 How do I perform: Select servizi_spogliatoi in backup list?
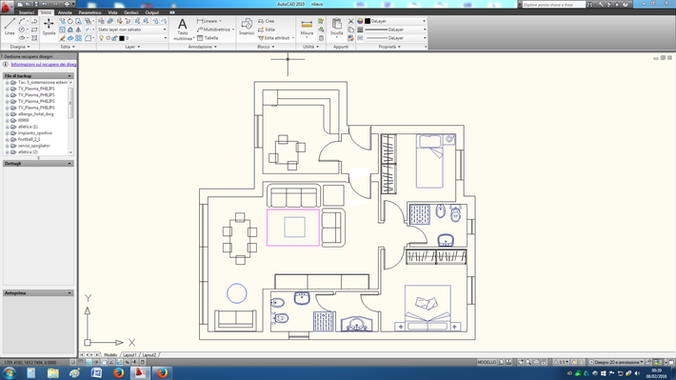coord(34,146)
